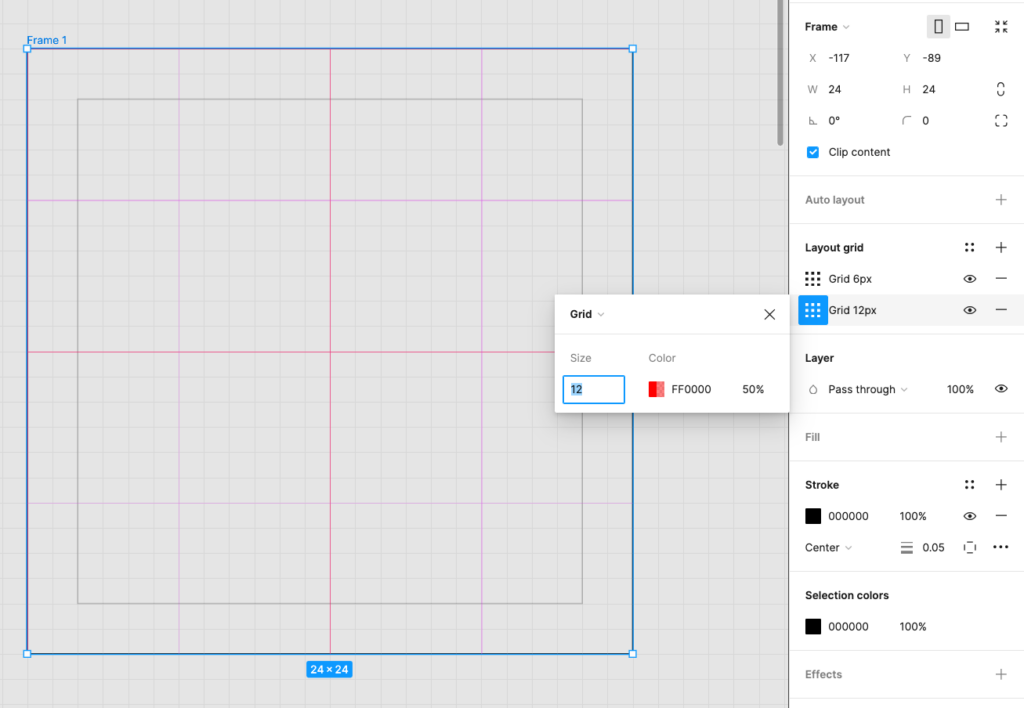Click the bottom-right frame resize handle
Image resolution: width=1024 pixels, height=708 pixels.
[632, 653]
